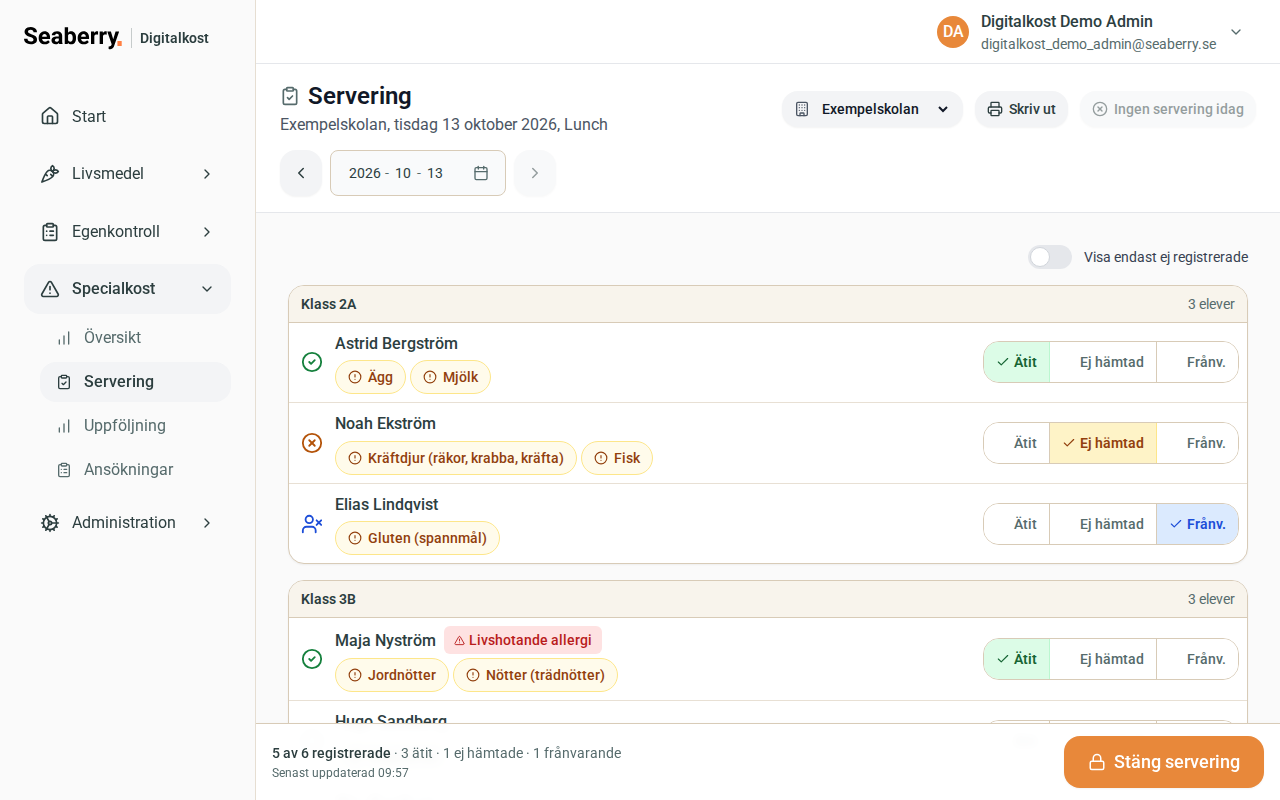Viewport: 1280px width, 800px height.
Task: Click the Servering clipboard icon in page heading
Action: tap(290, 96)
